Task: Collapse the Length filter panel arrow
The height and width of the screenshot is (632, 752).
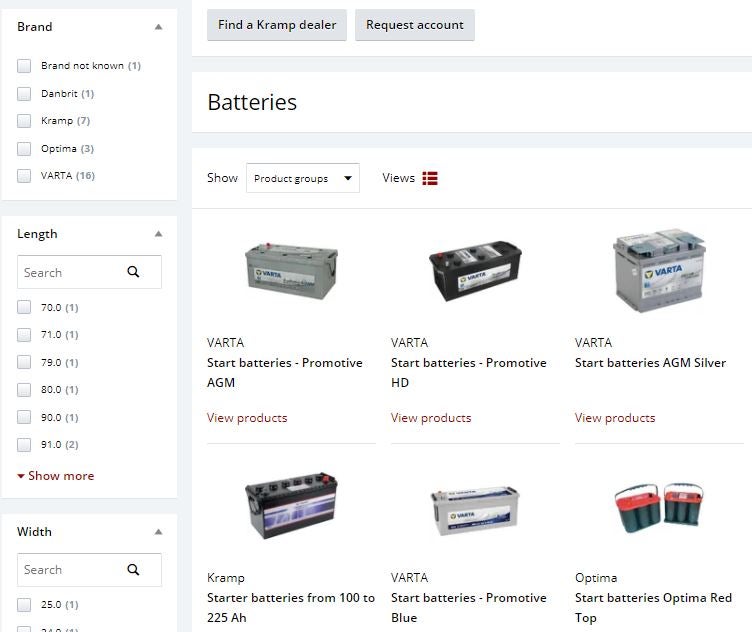Action: [x=158, y=234]
